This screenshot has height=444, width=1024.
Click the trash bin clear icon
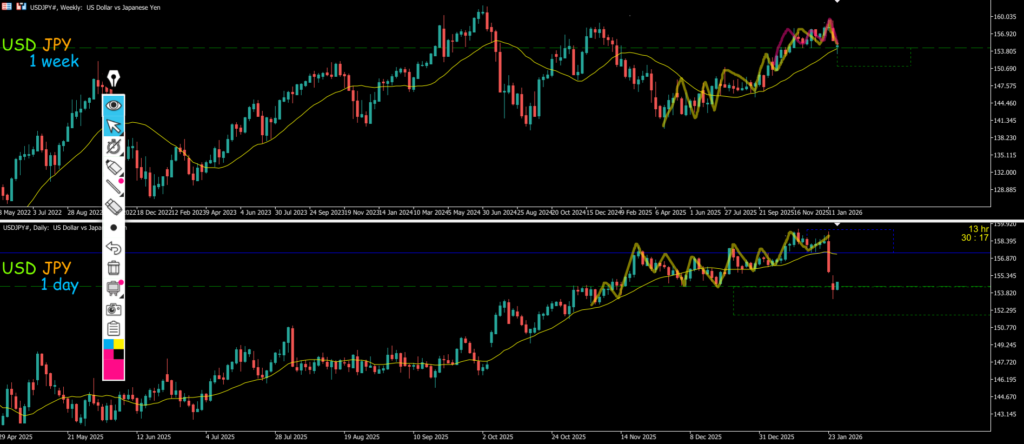(114, 268)
